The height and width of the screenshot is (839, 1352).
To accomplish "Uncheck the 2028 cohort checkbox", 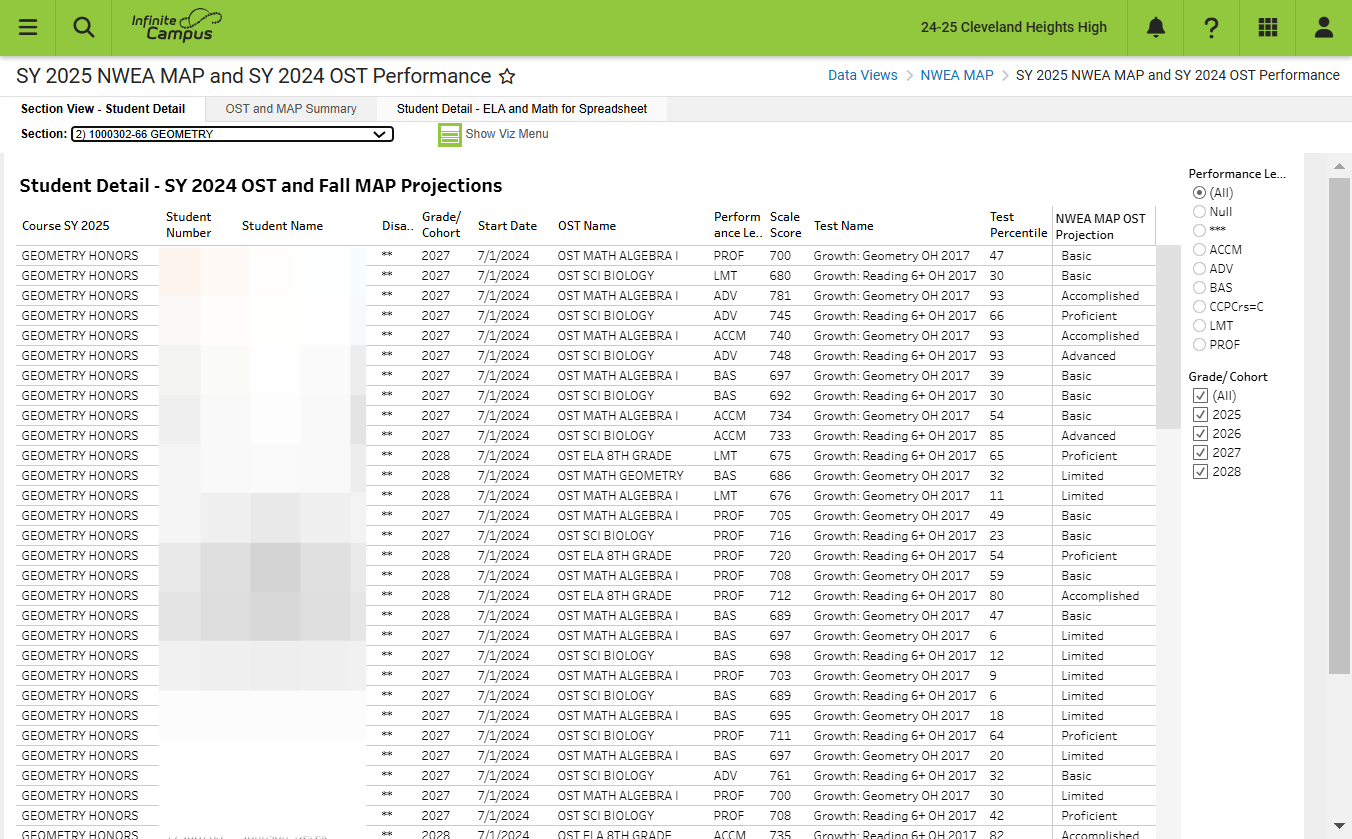I will [x=1200, y=472].
